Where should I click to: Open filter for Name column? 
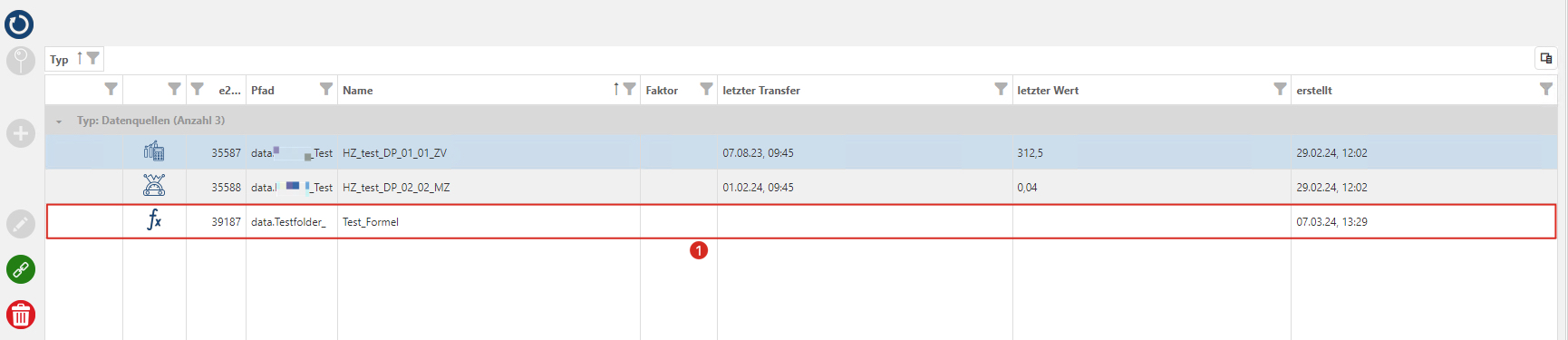click(x=629, y=89)
